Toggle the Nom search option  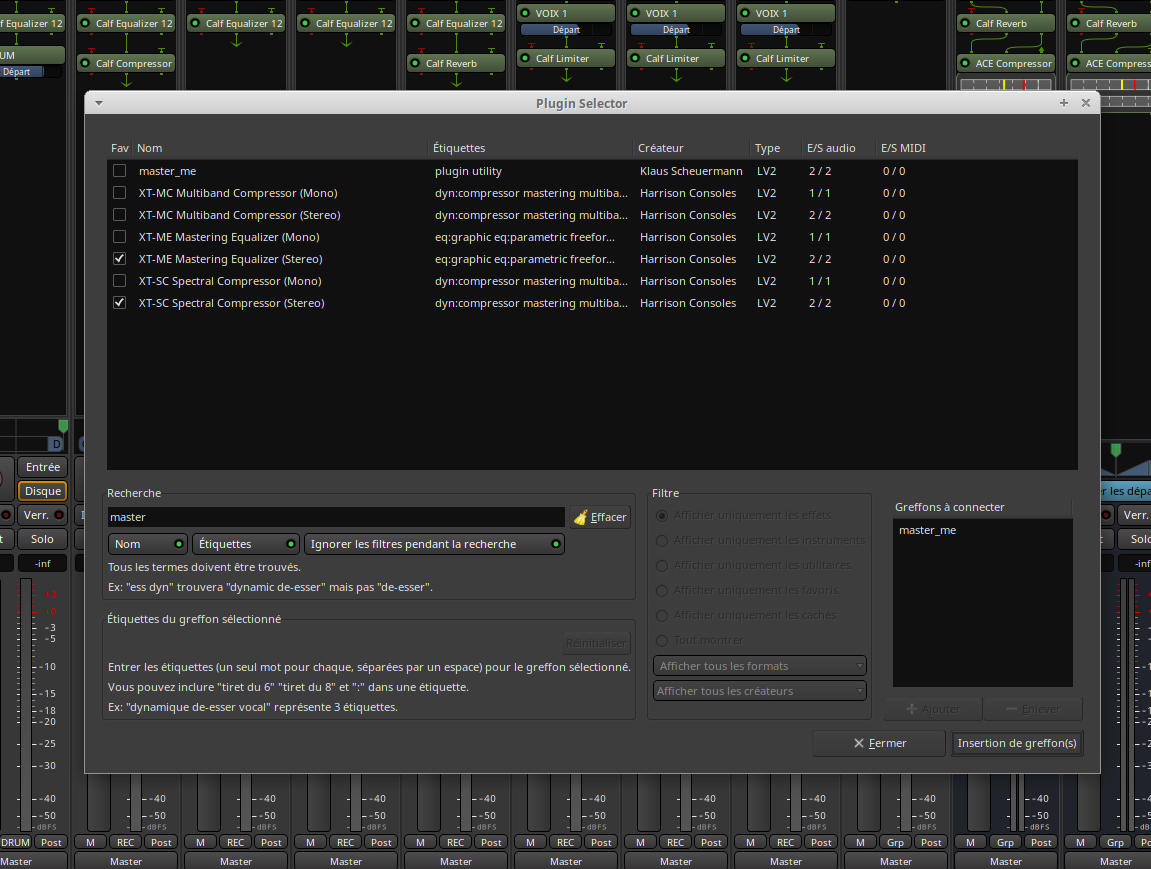tap(148, 544)
